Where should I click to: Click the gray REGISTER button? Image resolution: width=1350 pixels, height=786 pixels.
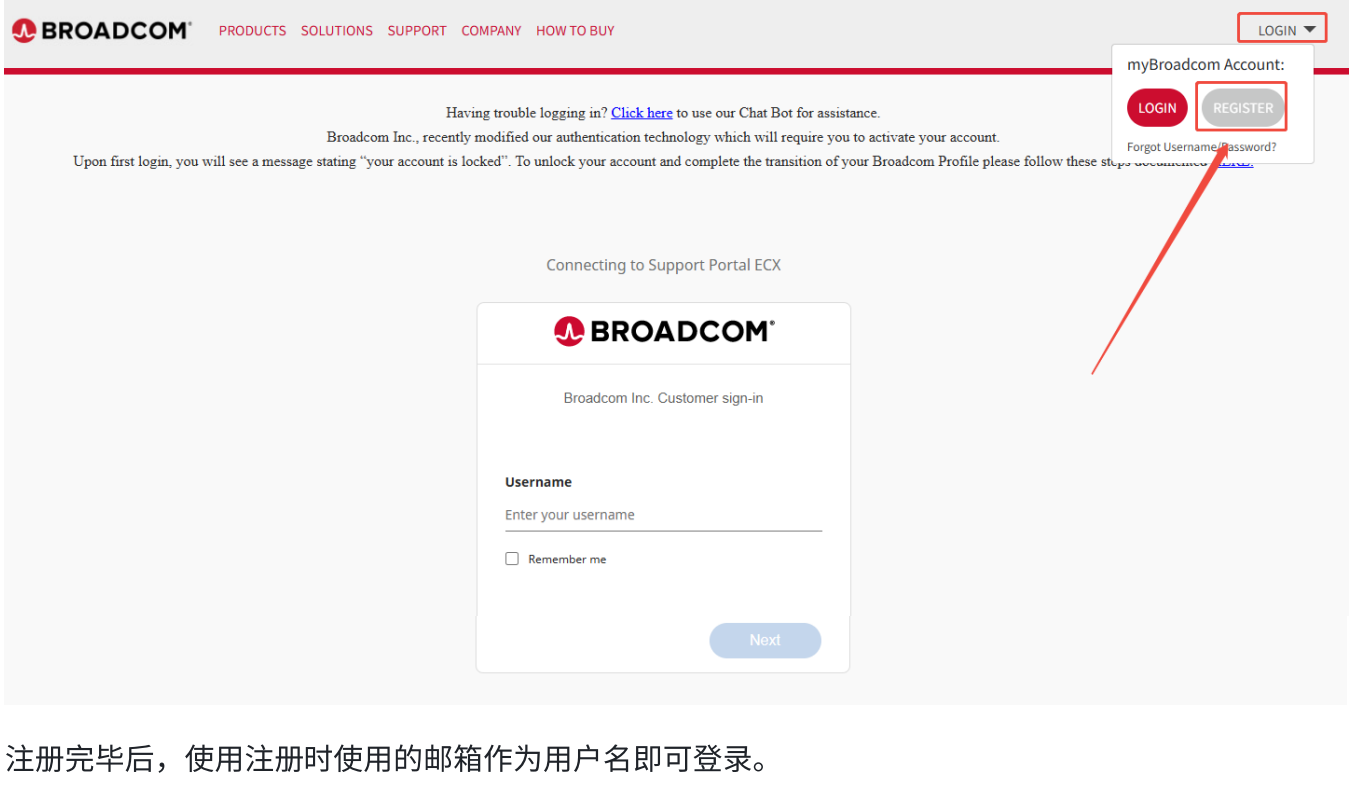(x=1243, y=108)
